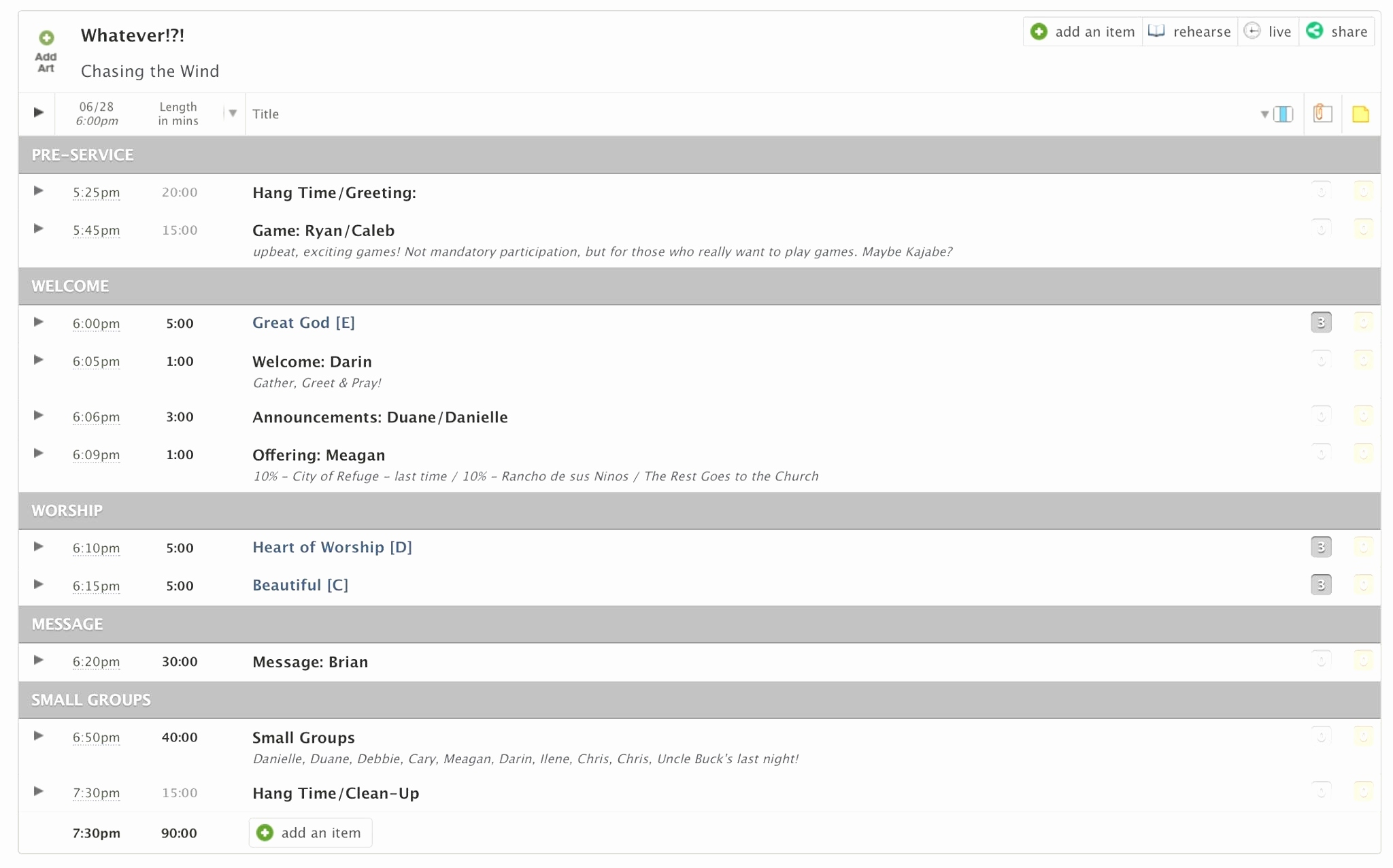Share the service plan
This screenshot has height=868, width=1393.
tap(1337, 32)
